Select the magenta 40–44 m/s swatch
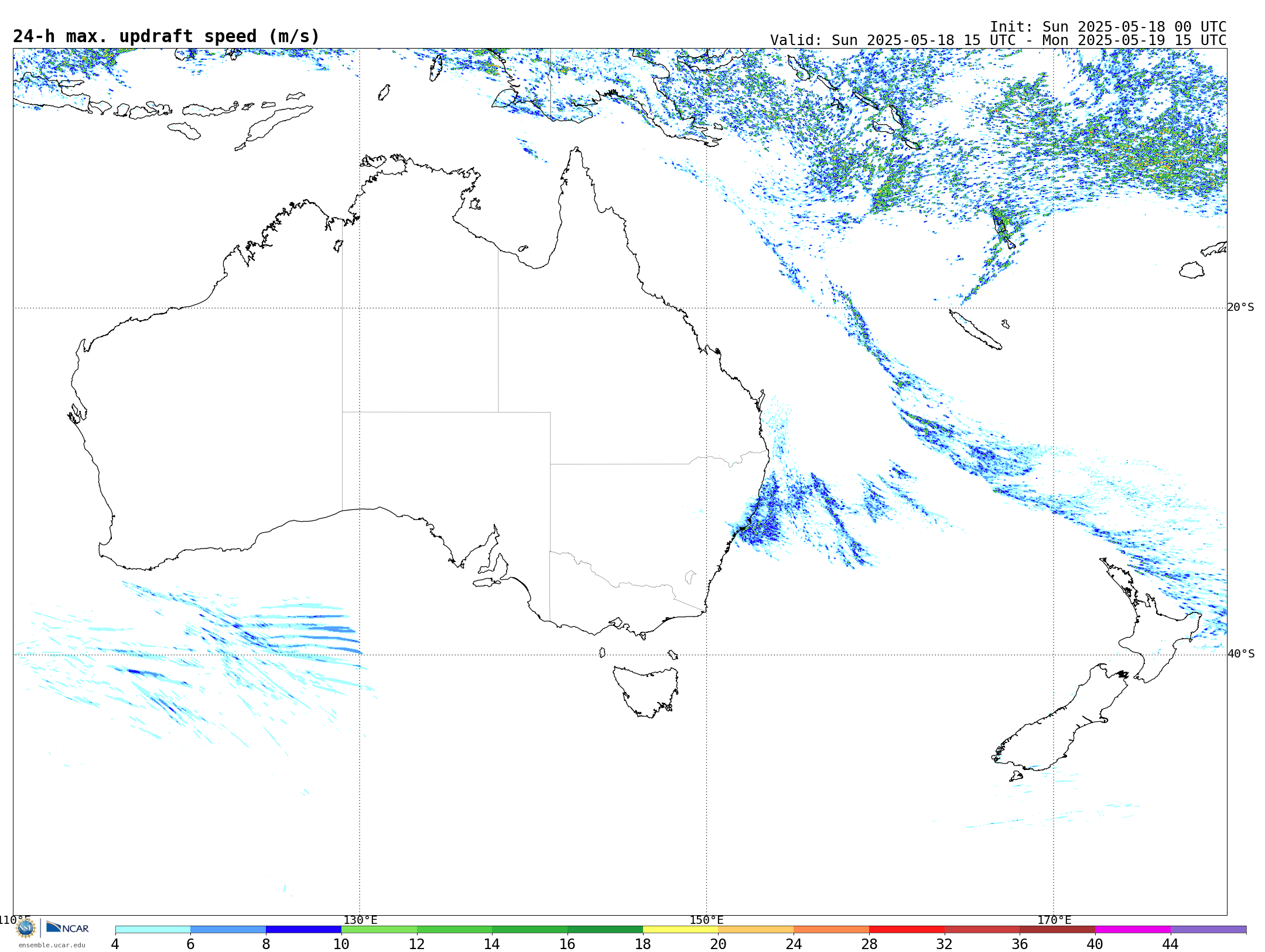The image size is (1265, 952). point(1133,930)
